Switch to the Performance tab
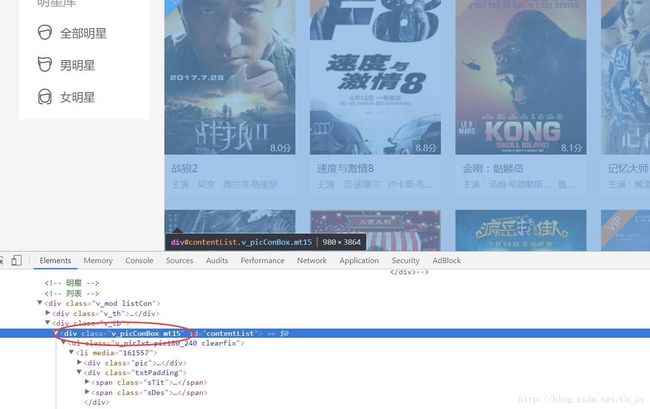Screen dimensions: 650x409 coord(262,260)
